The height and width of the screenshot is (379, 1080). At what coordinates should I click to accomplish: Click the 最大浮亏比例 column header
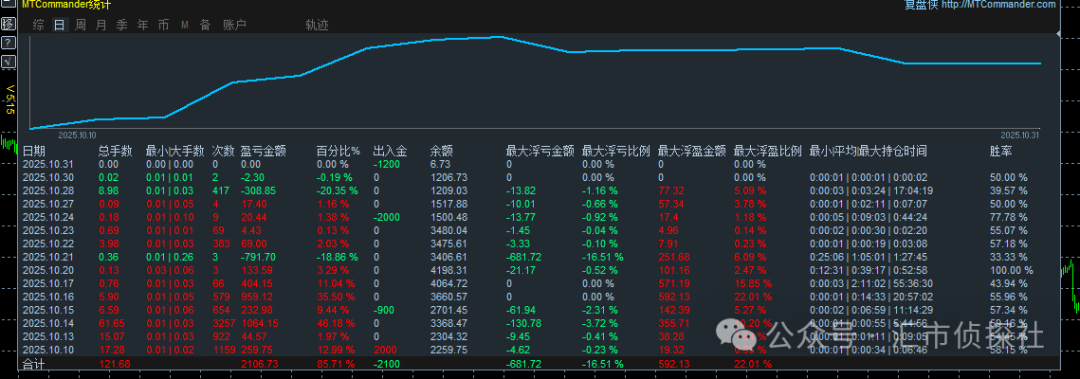616,152
